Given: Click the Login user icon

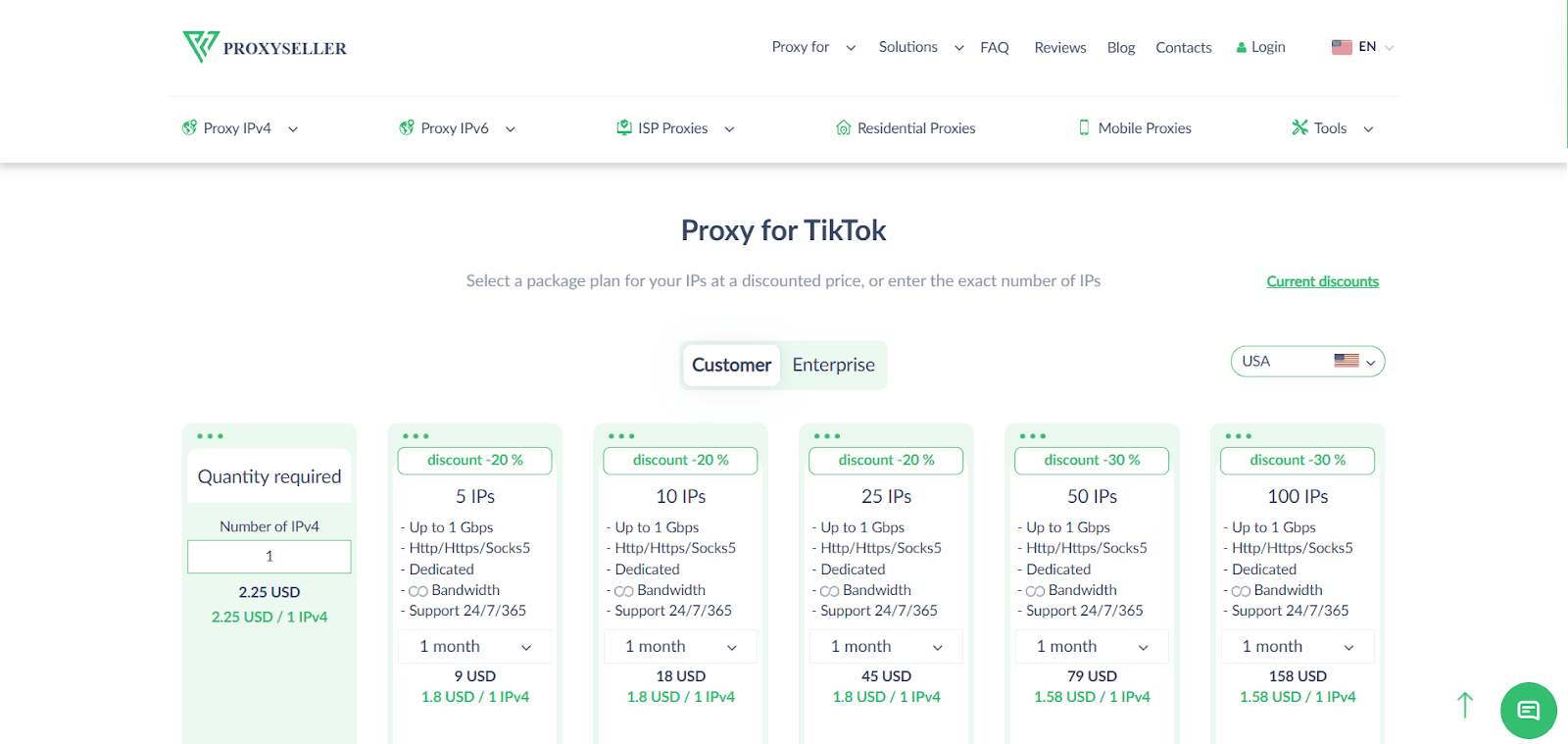Looking at the screenshot, I should pyautogui.click(x=1241, y=47).
